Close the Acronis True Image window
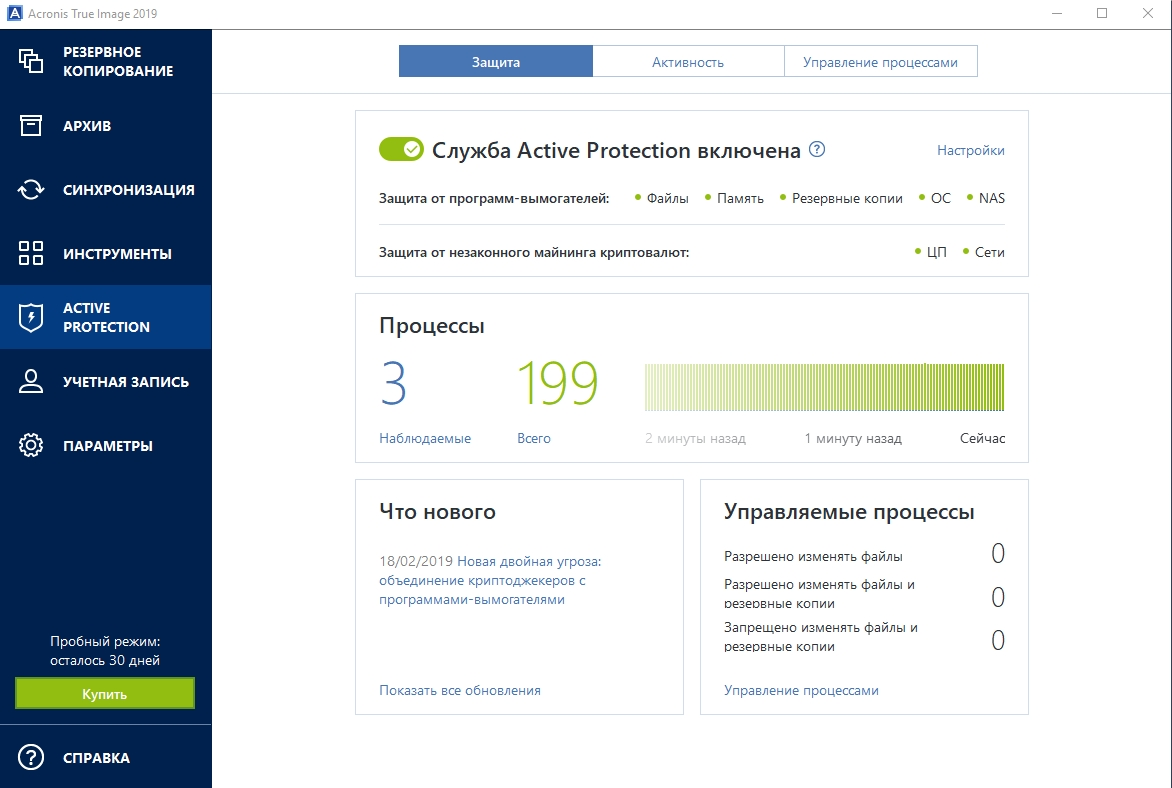 (x=1148, y=13)
